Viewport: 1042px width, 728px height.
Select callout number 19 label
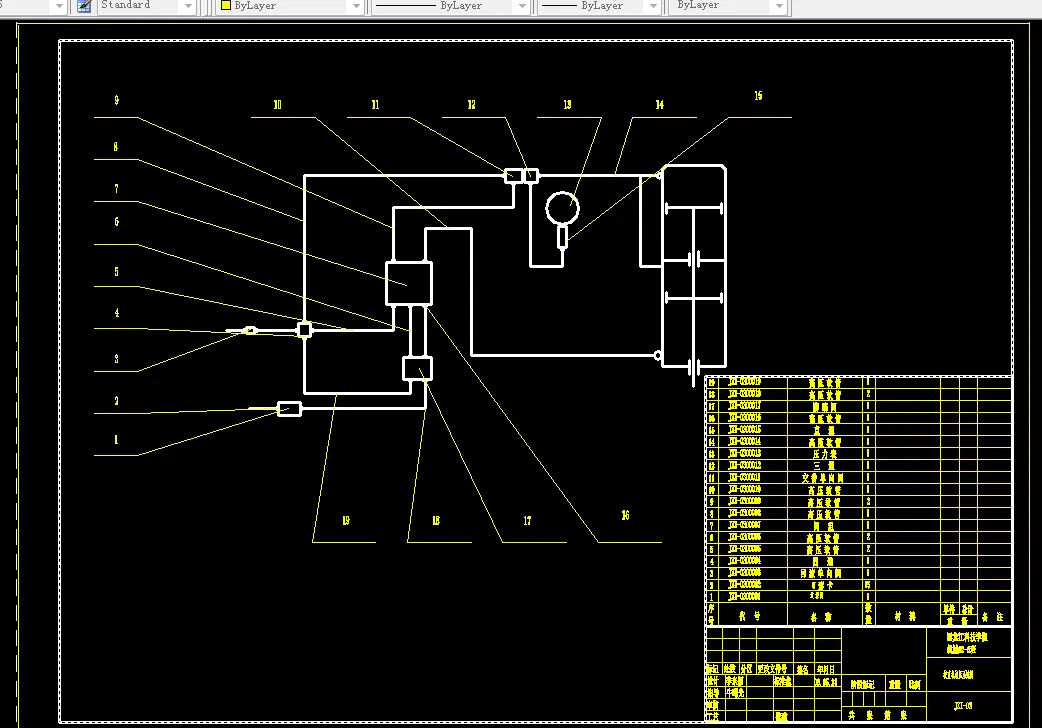(346, 521)
